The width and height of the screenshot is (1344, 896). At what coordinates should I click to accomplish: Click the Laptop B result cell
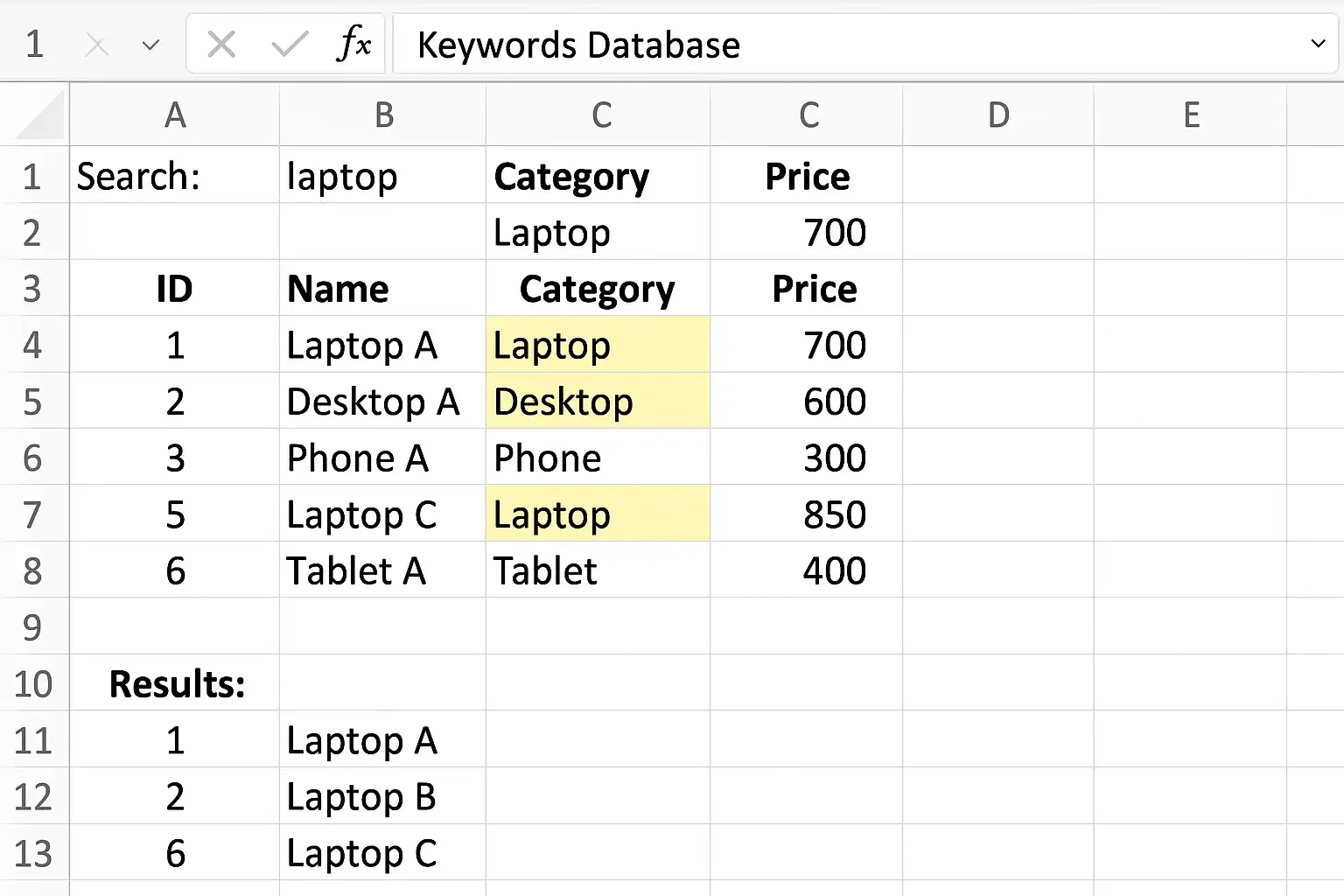(x=383, y=796)
